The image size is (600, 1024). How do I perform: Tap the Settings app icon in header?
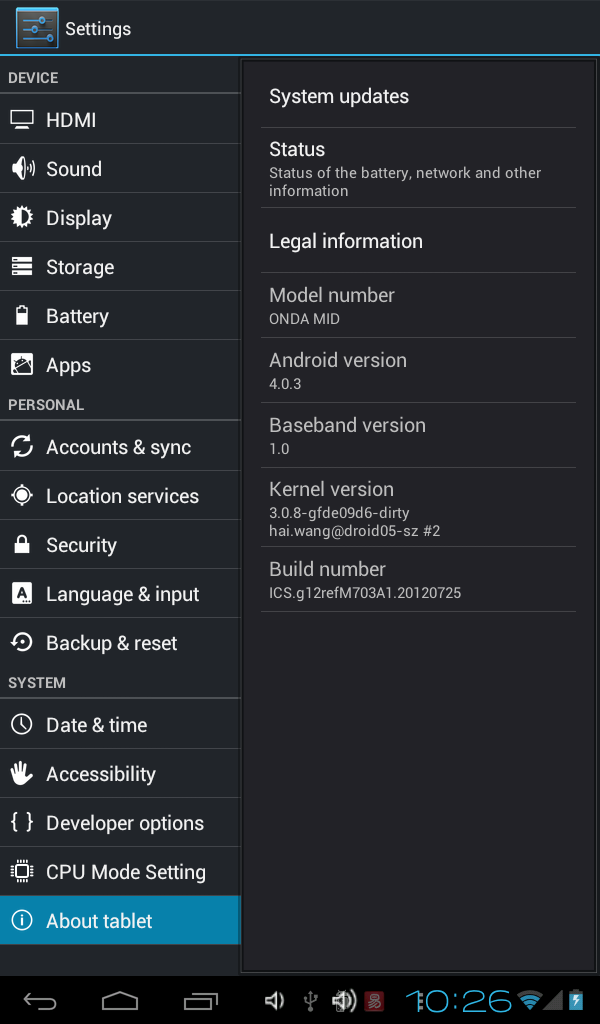point(37,28)
